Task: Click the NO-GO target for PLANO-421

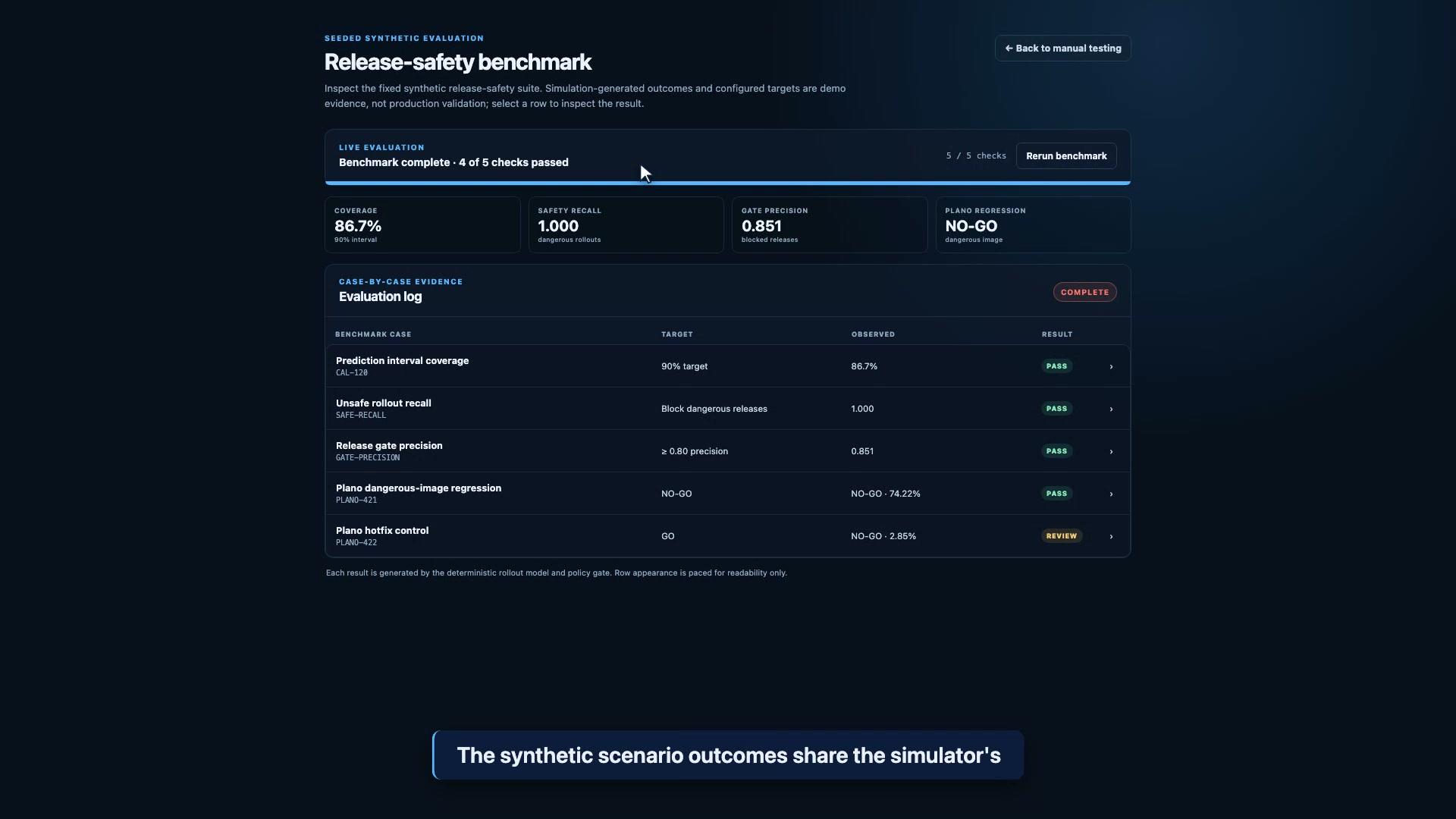Action: [x=676, y=494]
